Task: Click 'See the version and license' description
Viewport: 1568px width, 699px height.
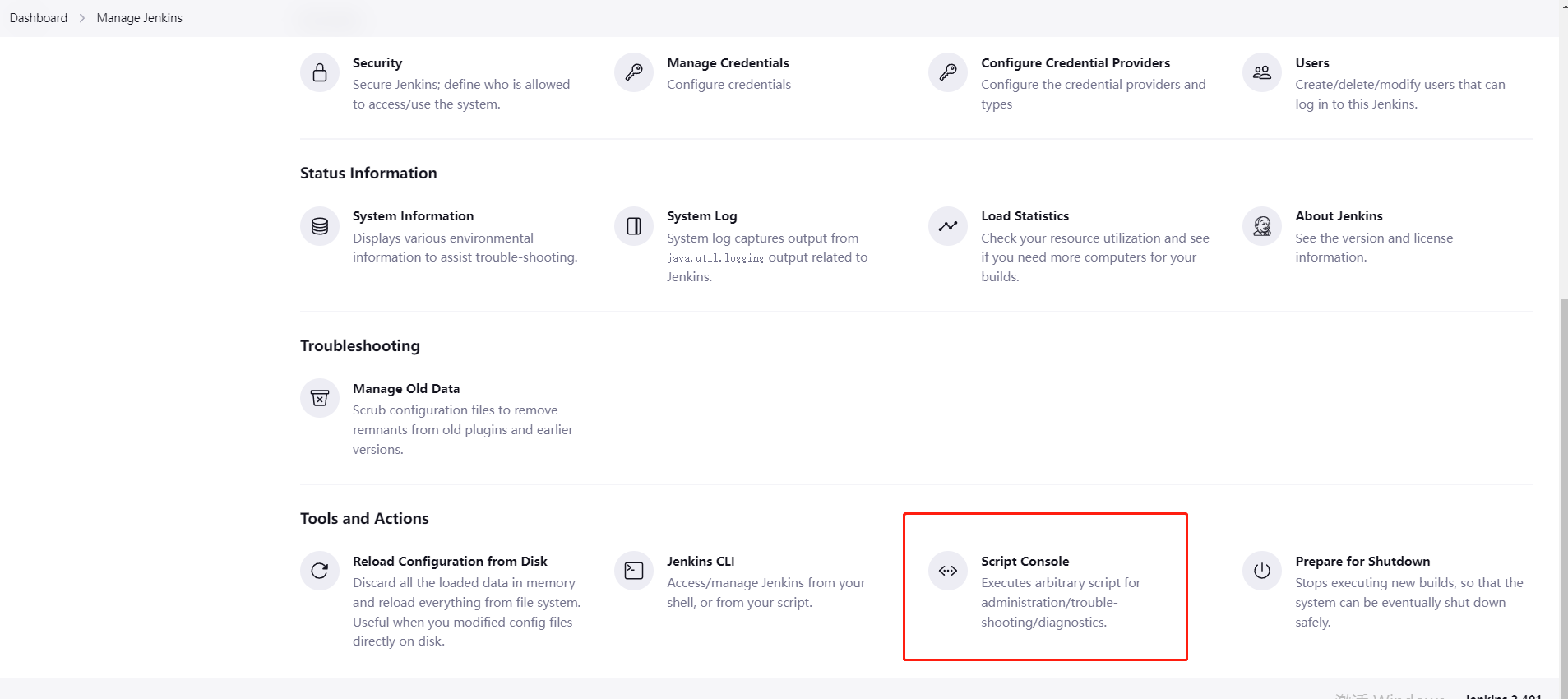Action: click(x=1374, y=248)
